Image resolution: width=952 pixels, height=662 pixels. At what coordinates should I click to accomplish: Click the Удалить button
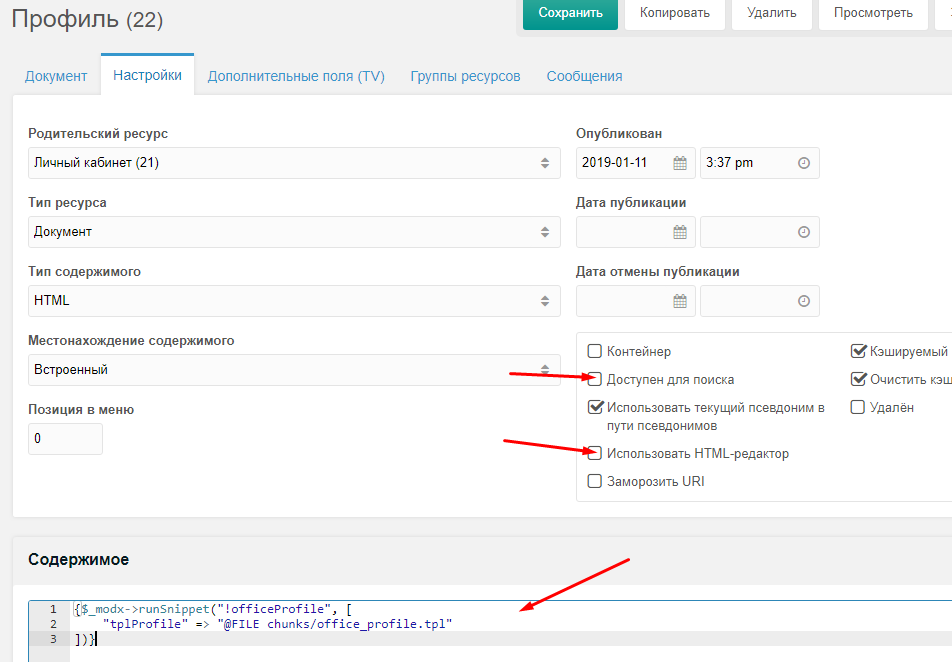[772, 13]
